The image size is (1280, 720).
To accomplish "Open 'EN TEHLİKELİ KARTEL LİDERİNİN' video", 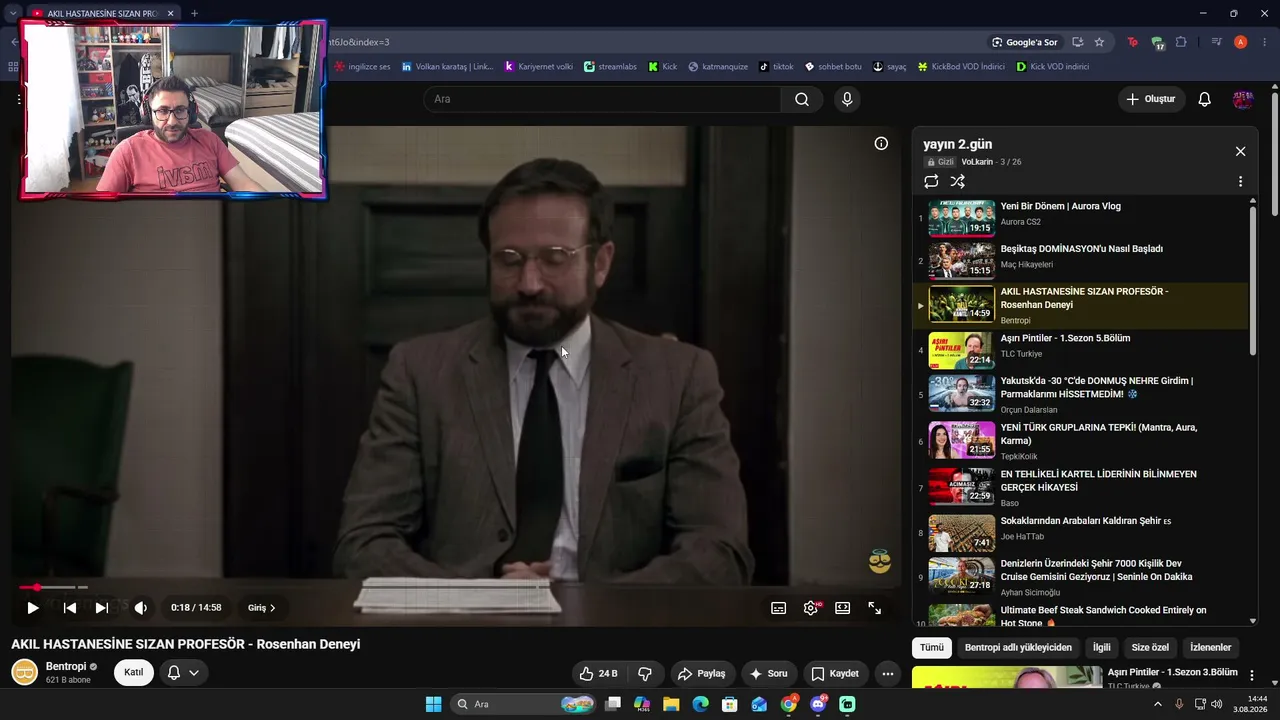I will point(1082,488).
